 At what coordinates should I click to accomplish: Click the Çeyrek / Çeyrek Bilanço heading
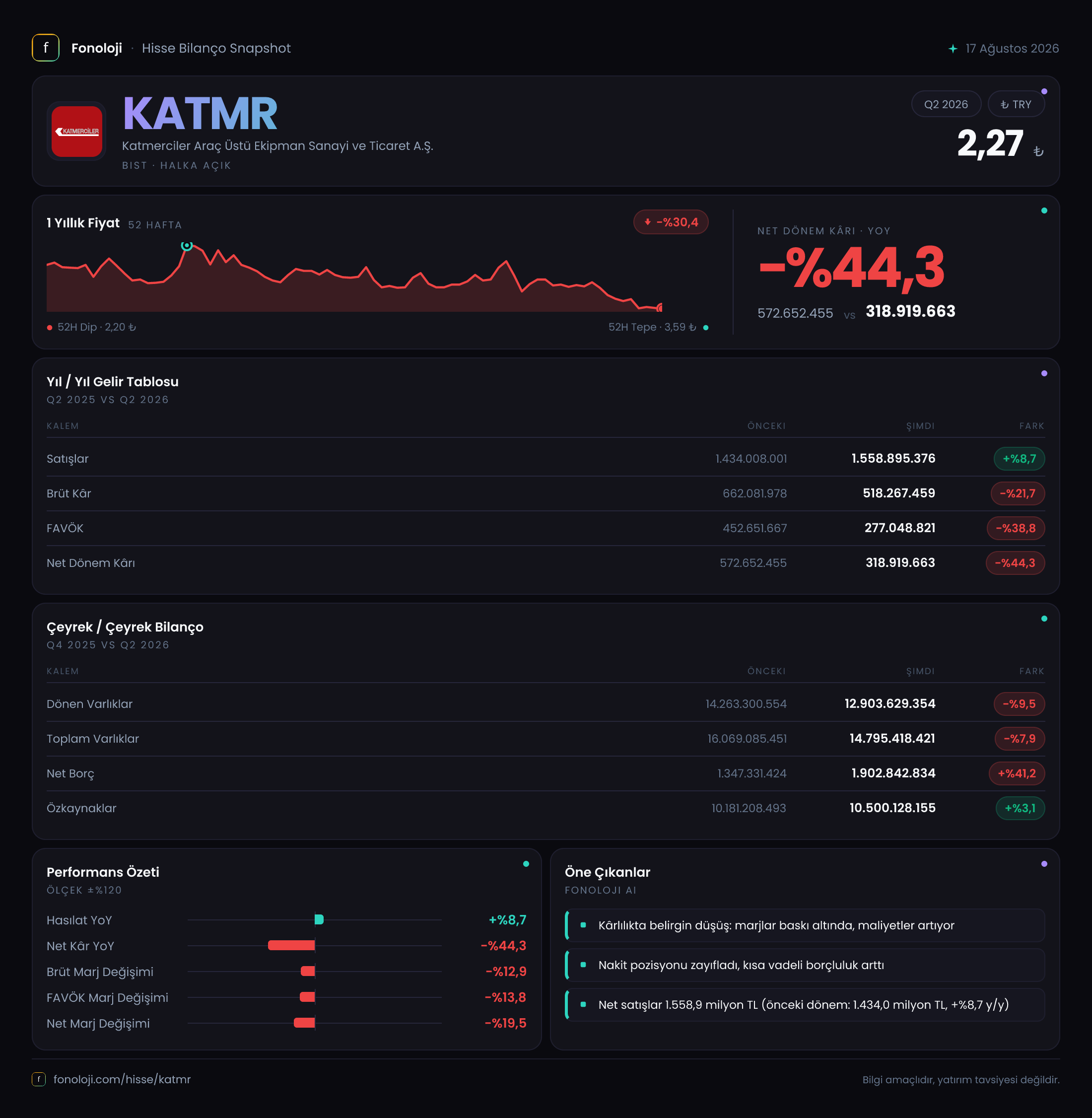tap(125, 627)
